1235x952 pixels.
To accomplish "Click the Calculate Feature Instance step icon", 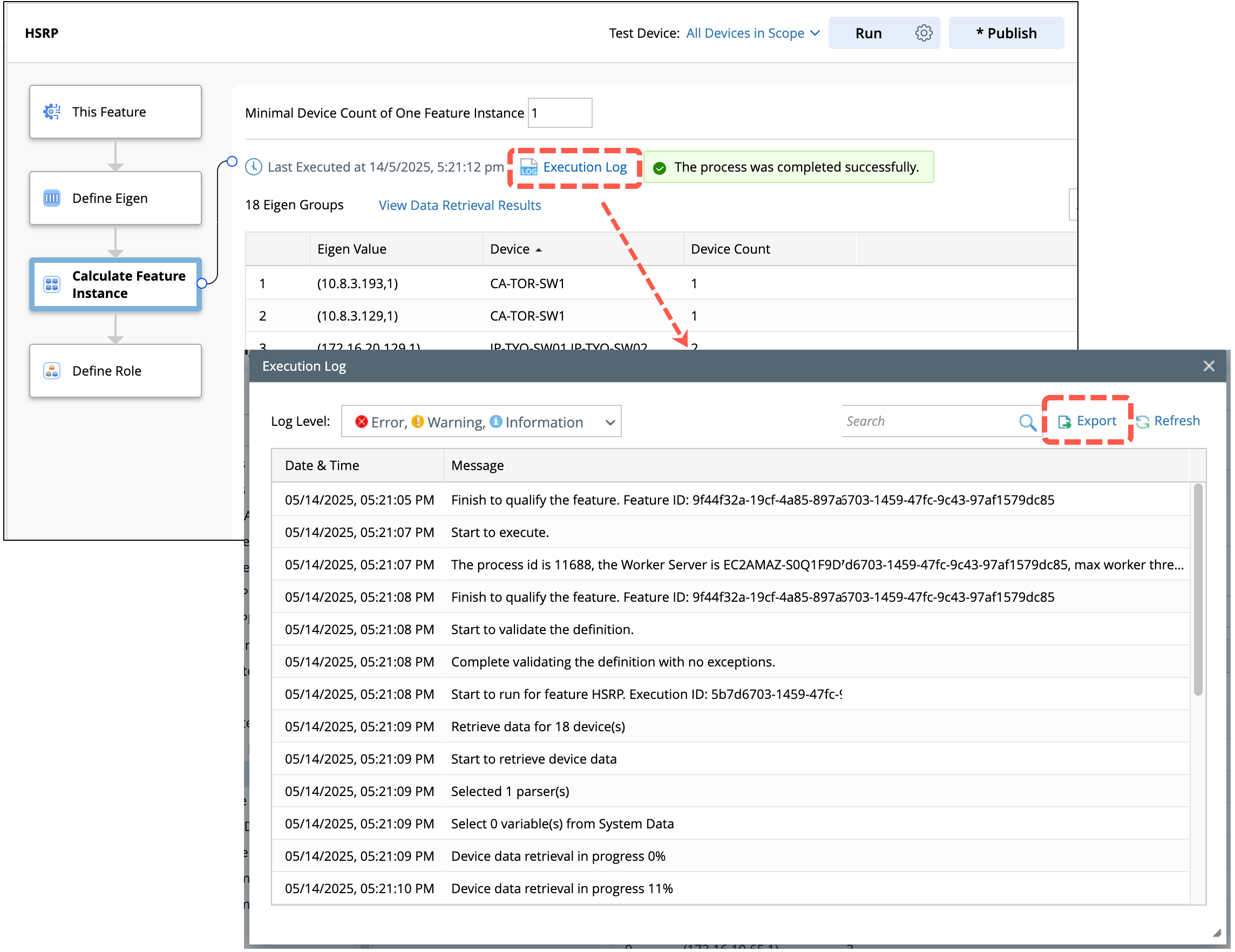I will tap(52, 284).
